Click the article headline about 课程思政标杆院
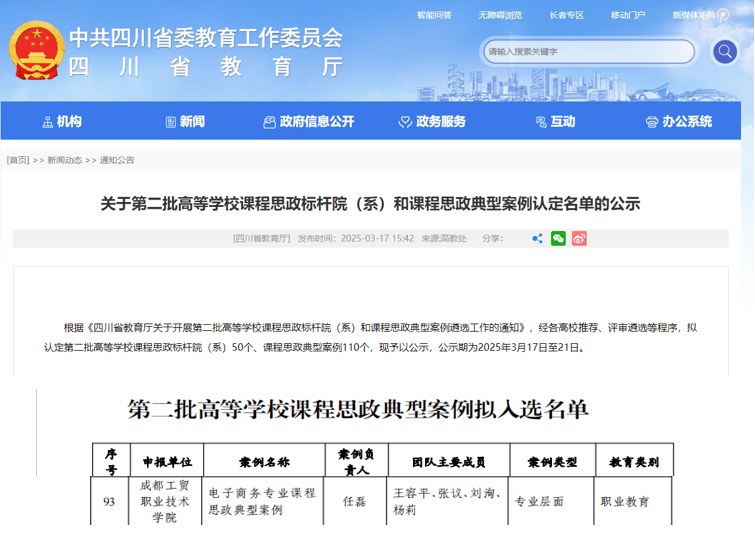755x533 pixels. 370,204
